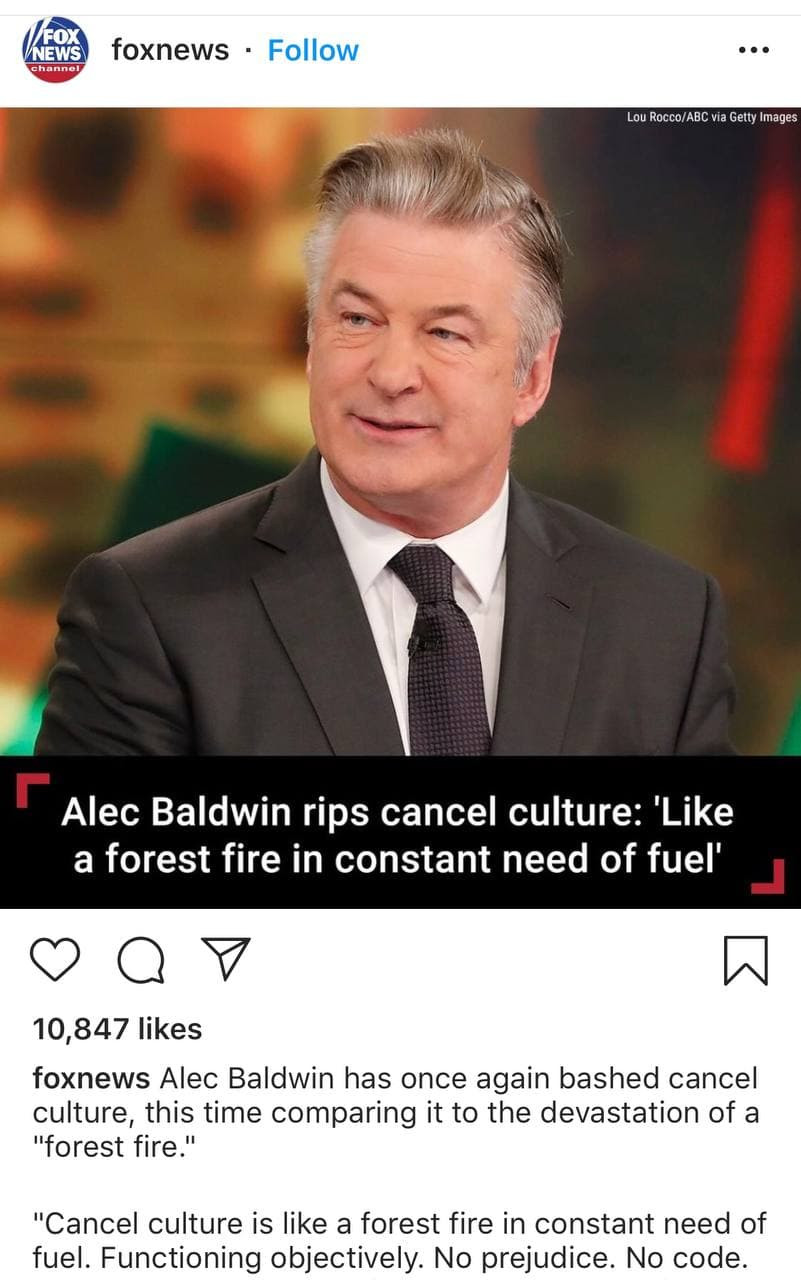Open bold foxnews username in caption
The image size is (801, 1280).
91,1079
